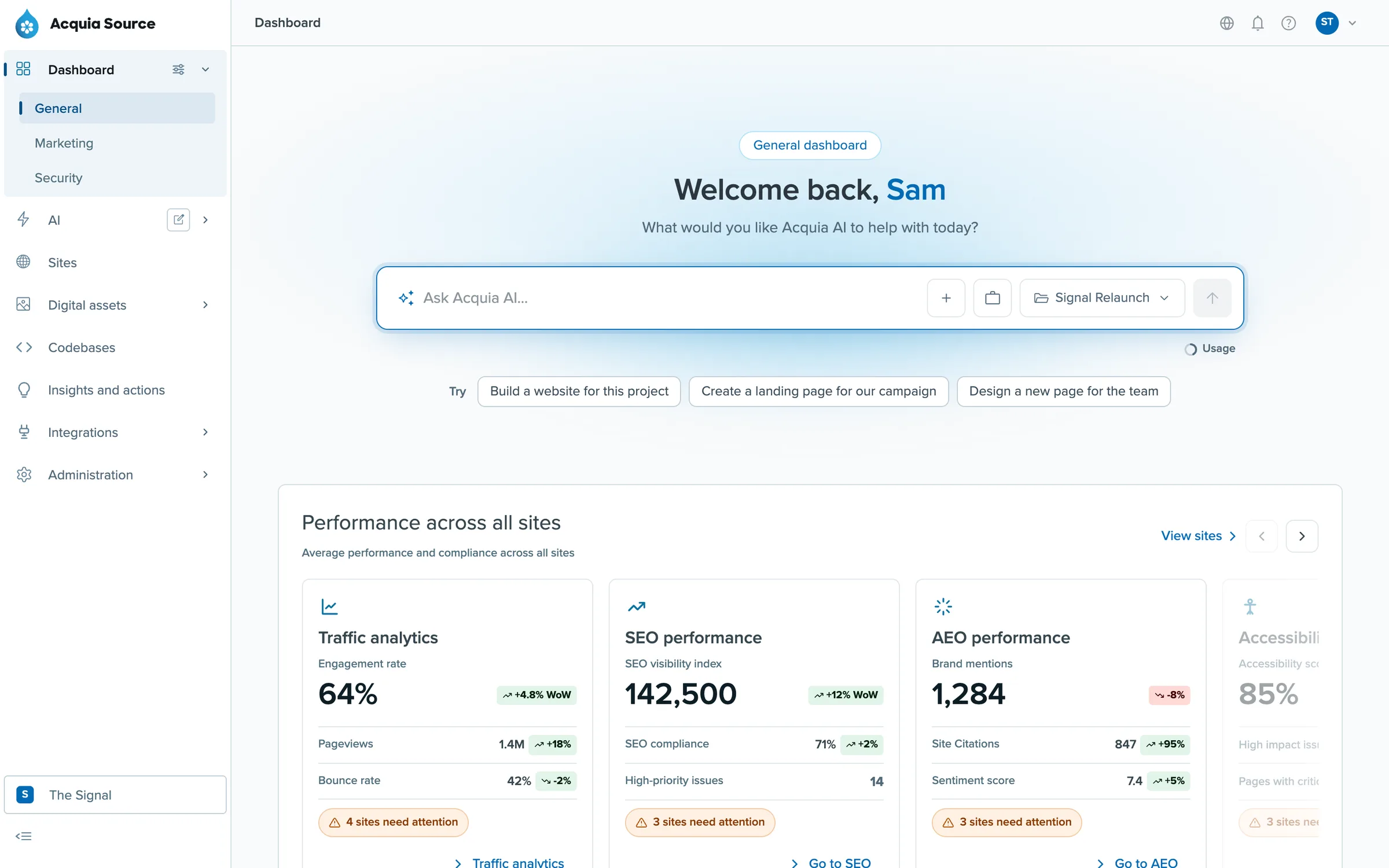Open The Signal workspace switcher

tap(115, 795)
